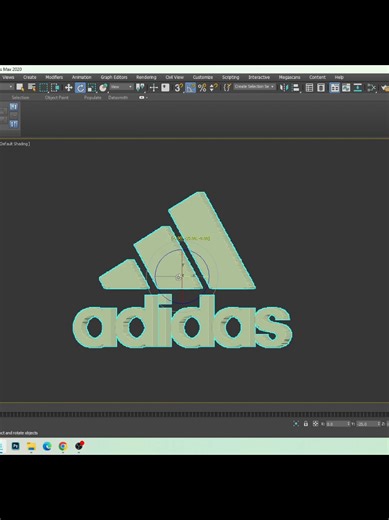Open the Rendering menu
389x520 pixels.
[x=146, y=77]
